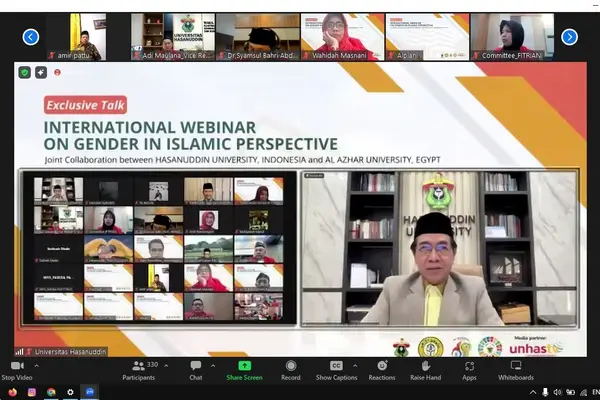Select Wahidah Masnani video thumbnail
The width and height of the screenshot is (600, 400).
coord(342,37)
